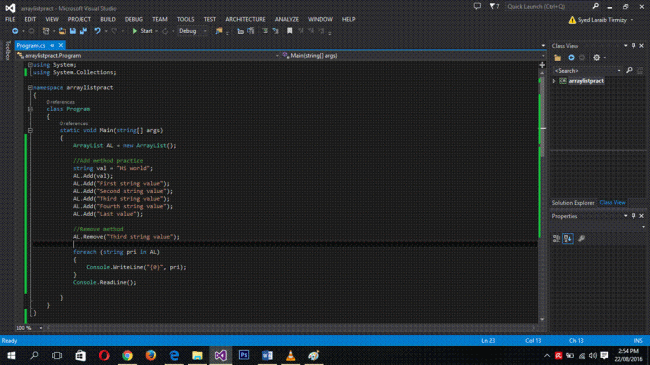650x365 pixels.
Task: Click the Class View New Folder icon
Action: click(558, 58)
